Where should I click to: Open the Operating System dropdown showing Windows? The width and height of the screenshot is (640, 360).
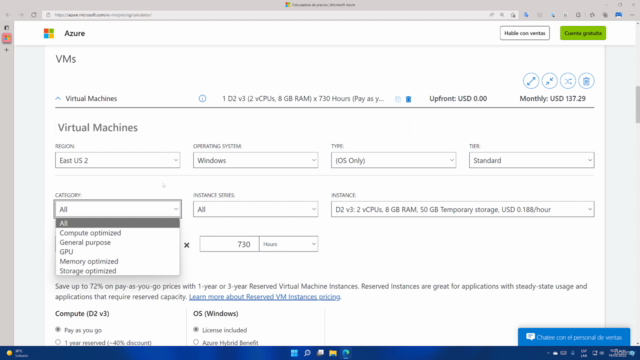pyautogui.click(x=256, y=160)
